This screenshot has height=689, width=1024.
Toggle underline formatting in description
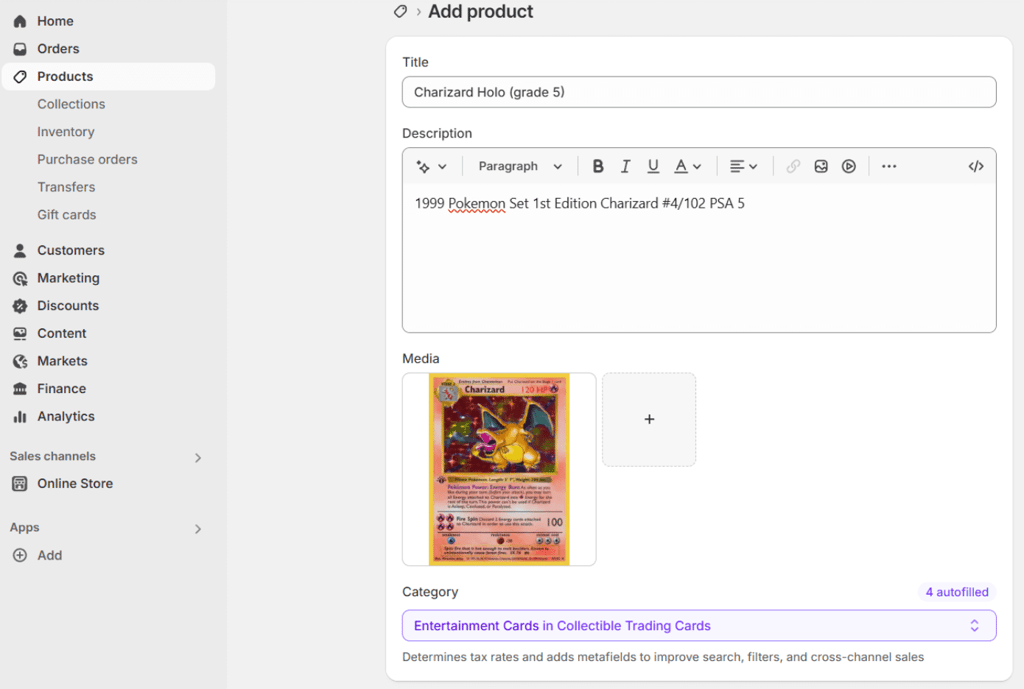[653, 167]
